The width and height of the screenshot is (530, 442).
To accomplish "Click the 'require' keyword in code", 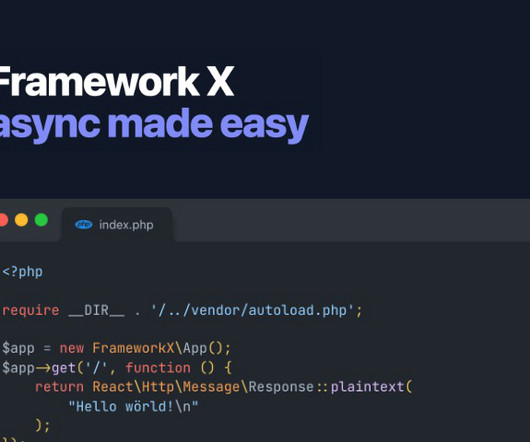I will click(31, 311).
